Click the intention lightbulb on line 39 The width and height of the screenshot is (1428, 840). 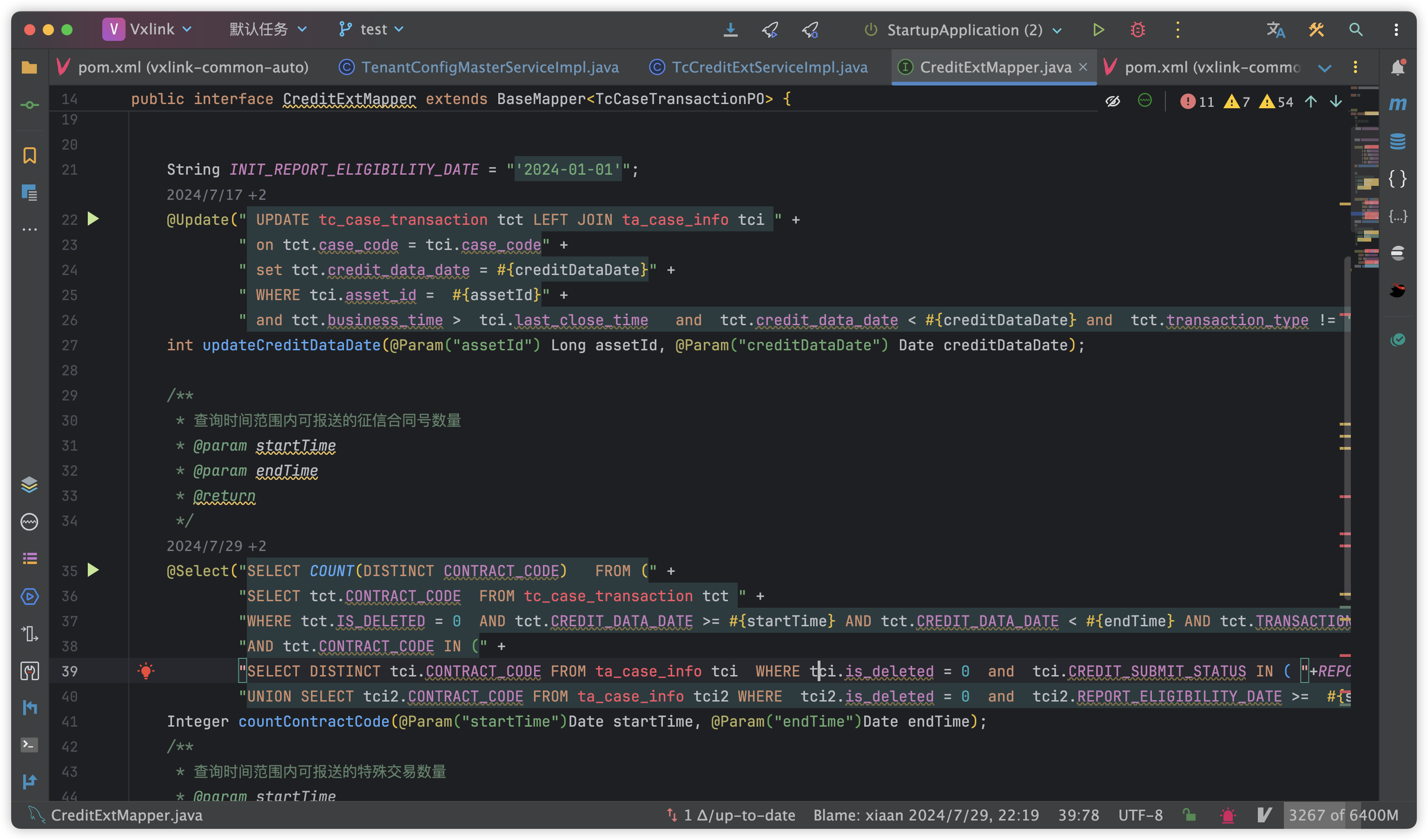point(145,671)
